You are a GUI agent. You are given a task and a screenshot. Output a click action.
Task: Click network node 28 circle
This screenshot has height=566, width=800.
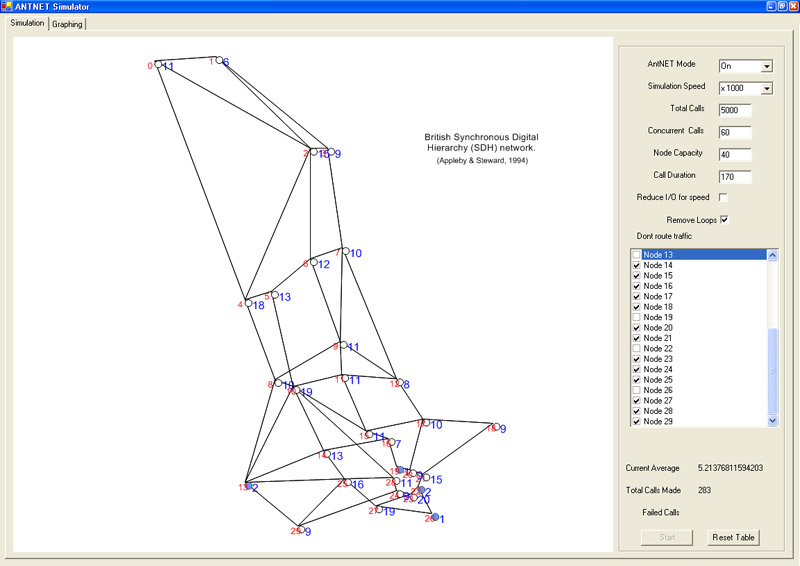396,481
